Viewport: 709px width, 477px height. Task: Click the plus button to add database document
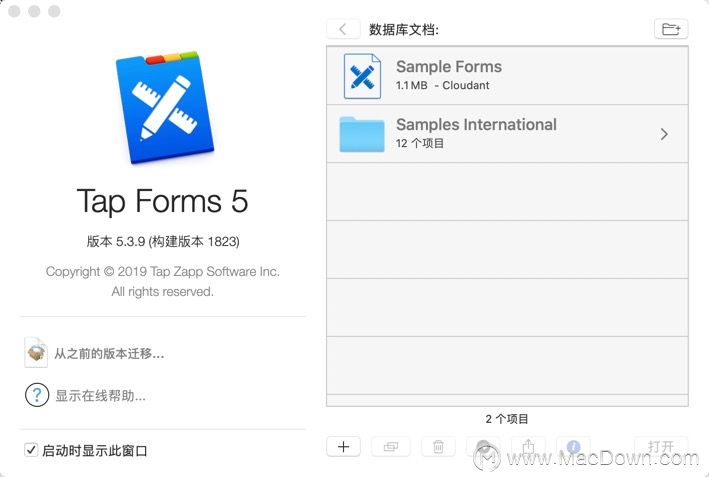[x=343, y=447]
